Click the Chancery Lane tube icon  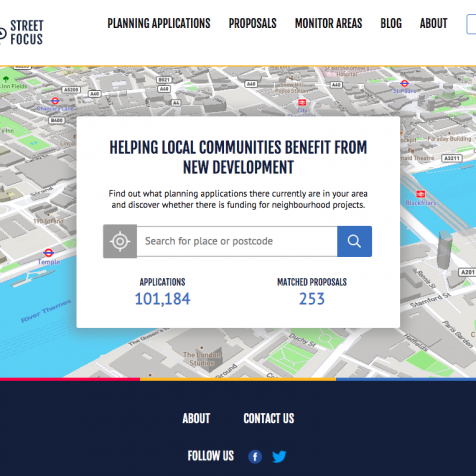(55, 100)
